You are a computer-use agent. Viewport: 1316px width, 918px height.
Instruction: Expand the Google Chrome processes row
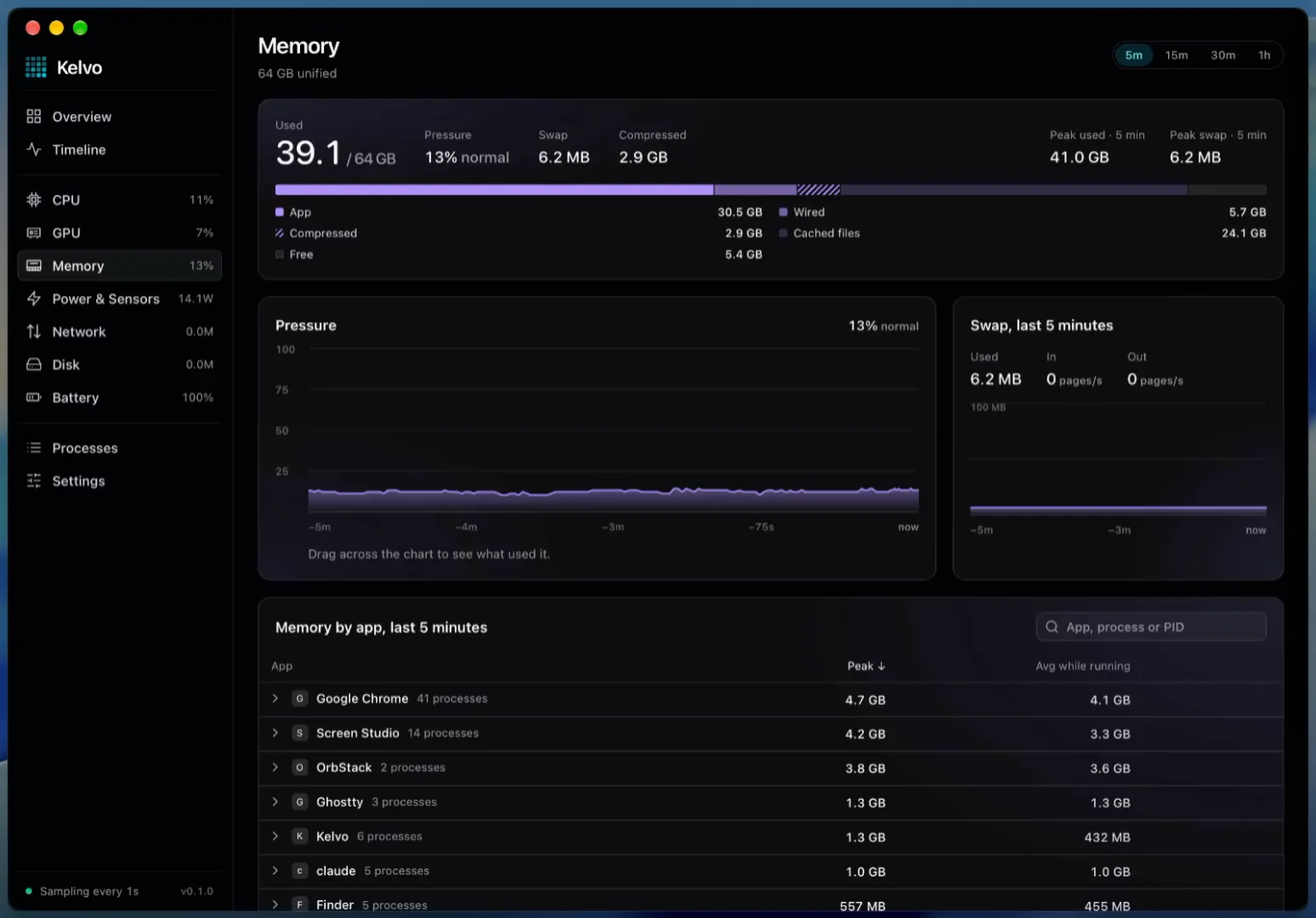pyautogui.click(x=275, y=699)
